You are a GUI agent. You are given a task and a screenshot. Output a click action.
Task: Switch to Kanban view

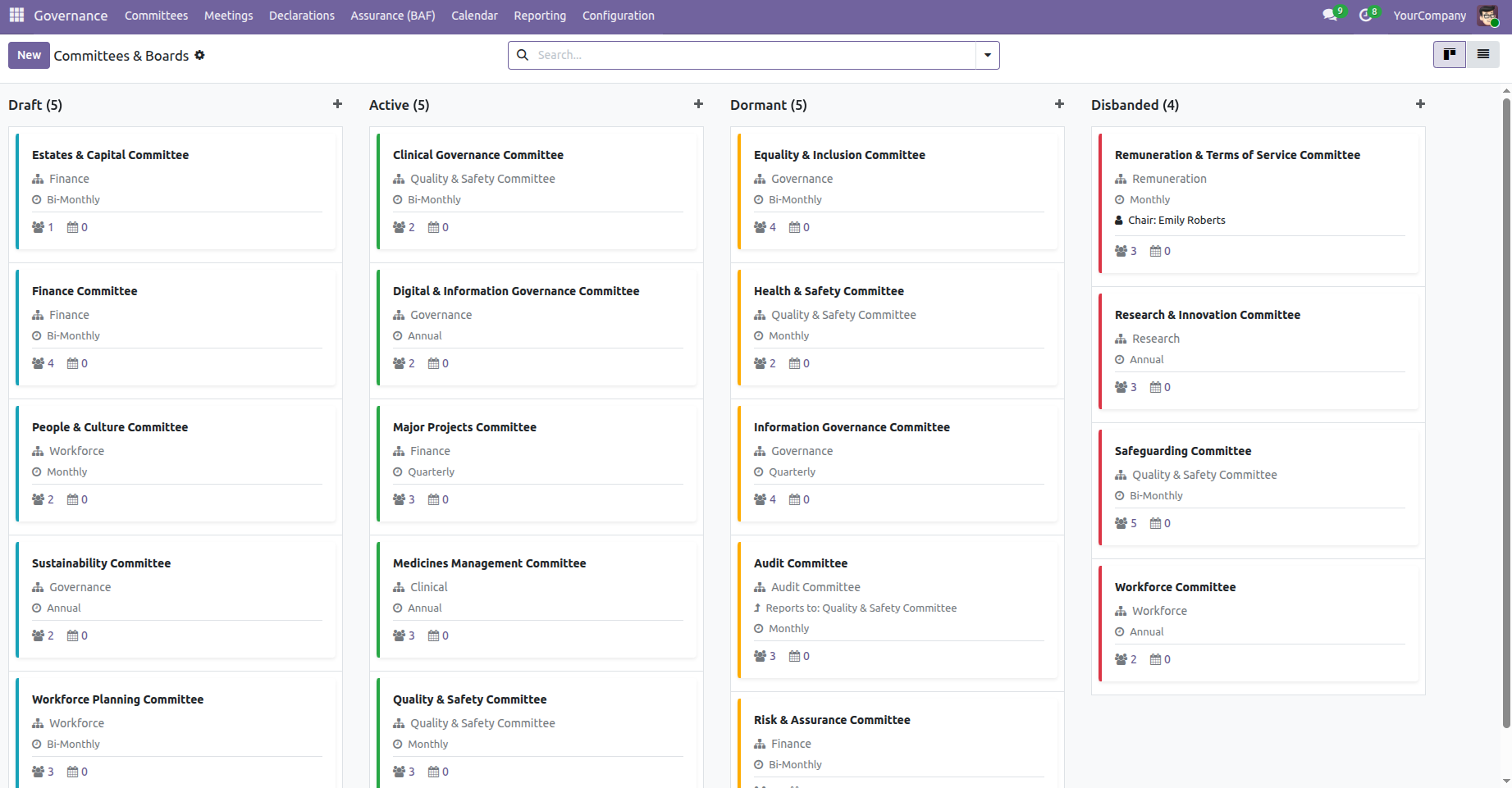pos(1450,54)
